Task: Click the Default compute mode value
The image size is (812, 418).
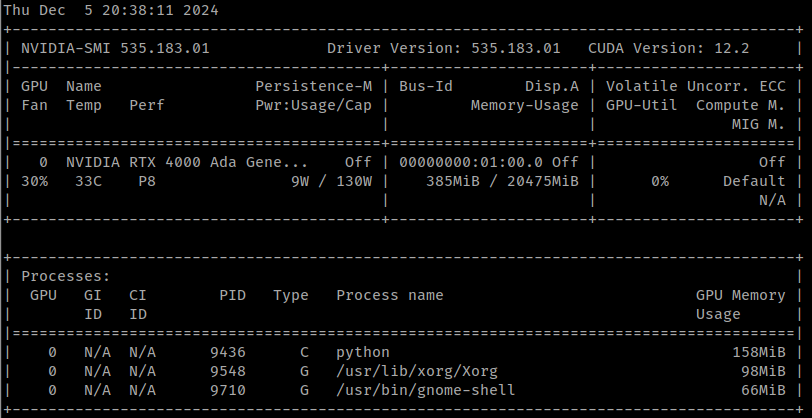Action: click(x=754, y=181)
